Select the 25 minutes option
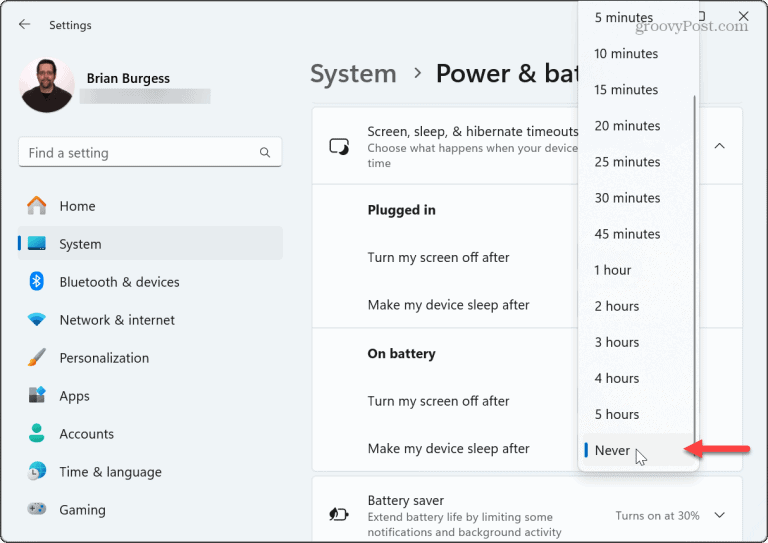Viewport: 768px width, 543px height. pyautogui.click(x=638, y=162)
